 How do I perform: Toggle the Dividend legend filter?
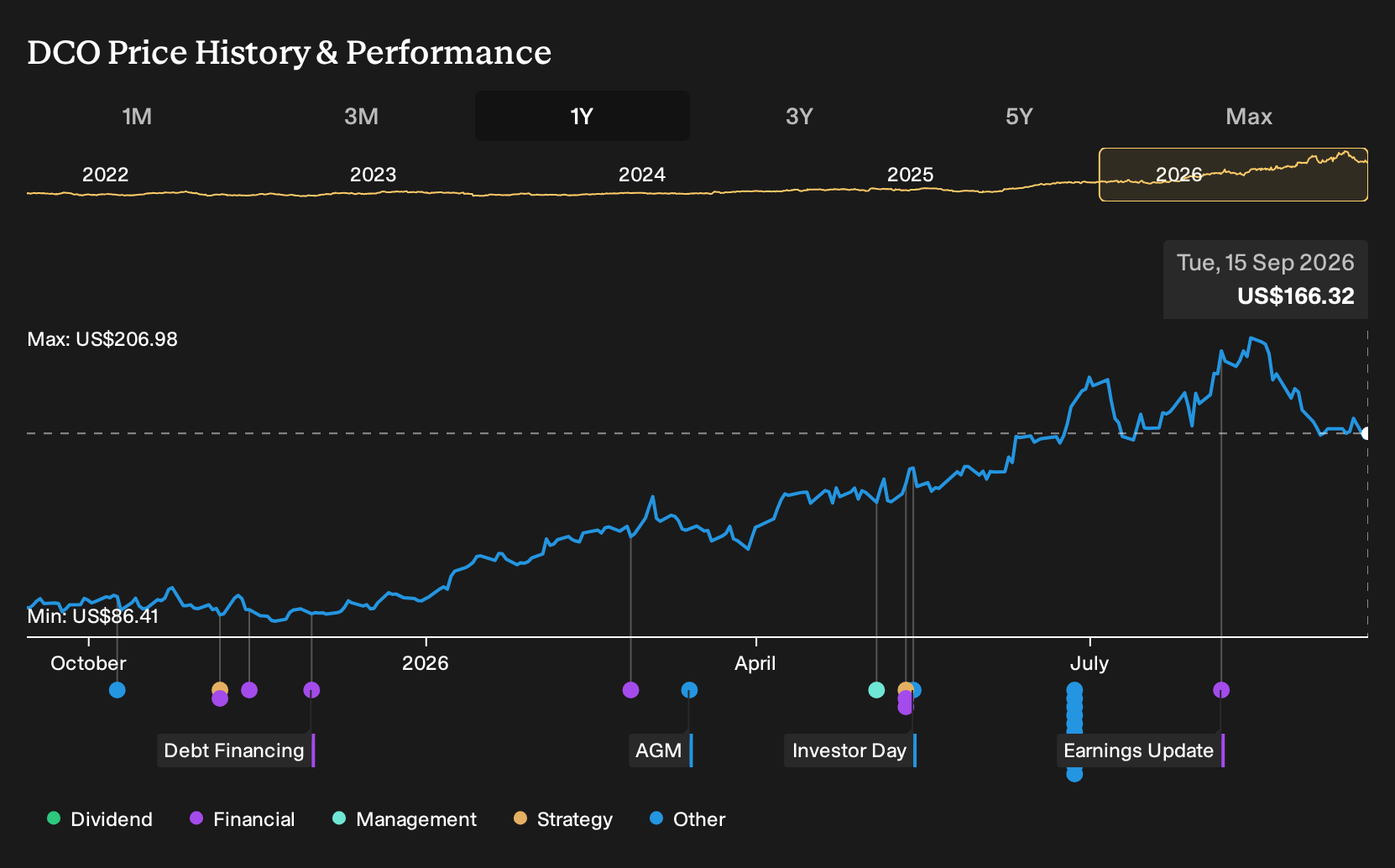(100, 819)
